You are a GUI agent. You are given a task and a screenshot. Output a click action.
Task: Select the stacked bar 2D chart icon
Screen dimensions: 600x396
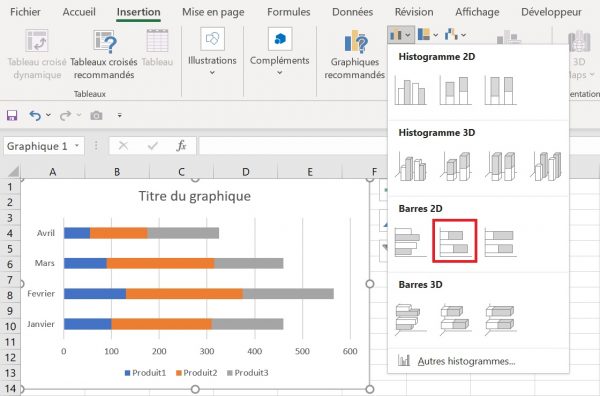point(455,241)
